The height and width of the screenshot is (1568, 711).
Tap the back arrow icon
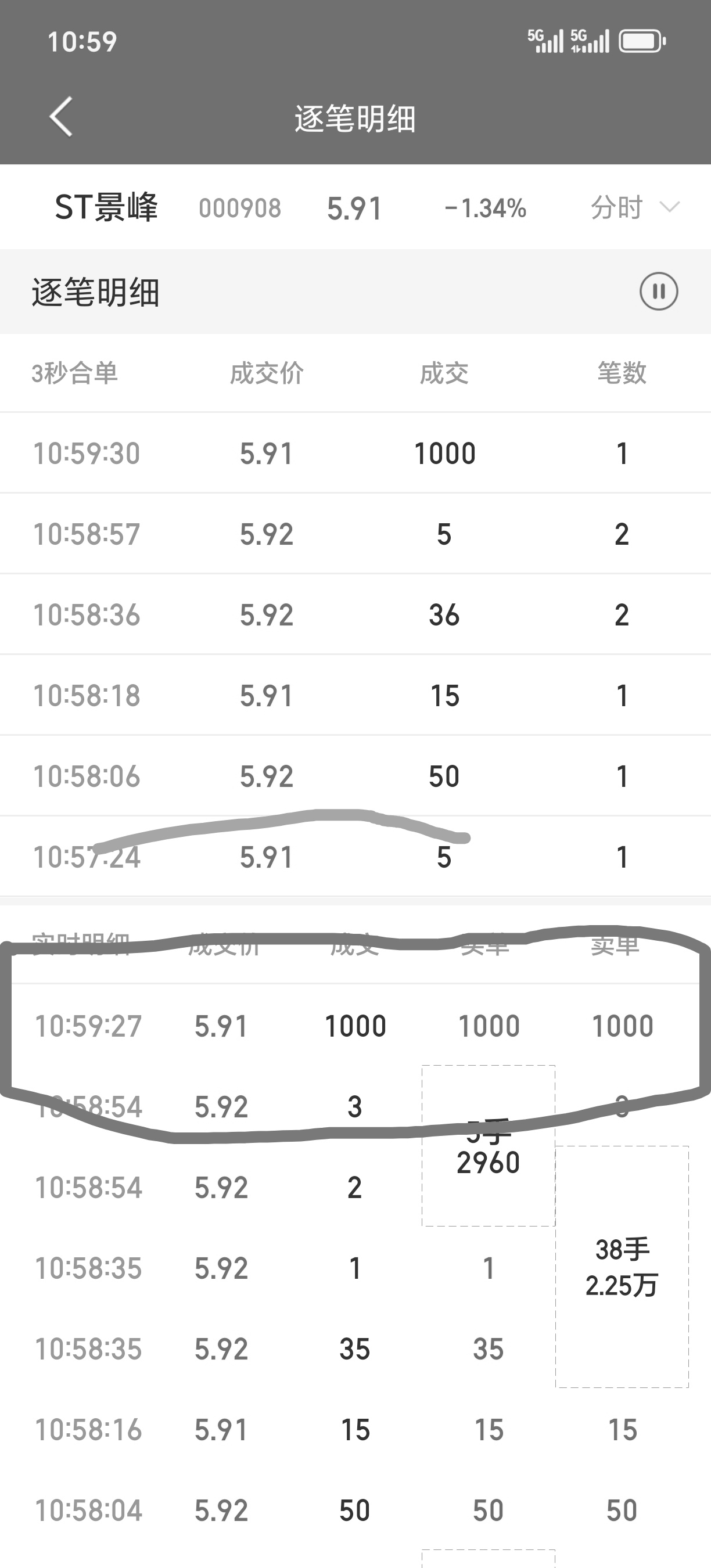pyautogui.click(x=62, y=116)
